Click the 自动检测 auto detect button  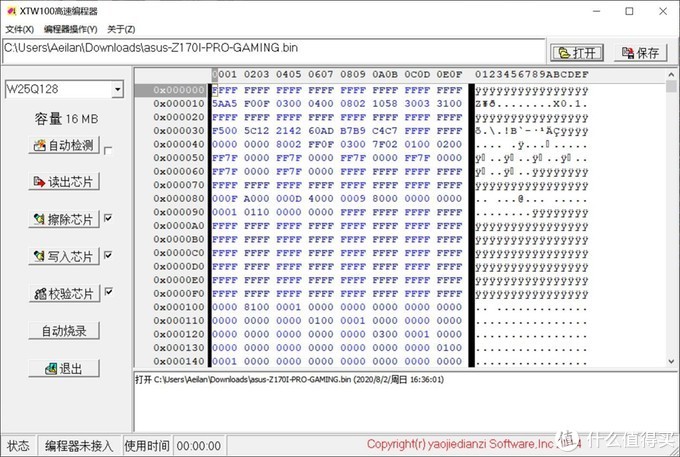(x=64, y=145)
